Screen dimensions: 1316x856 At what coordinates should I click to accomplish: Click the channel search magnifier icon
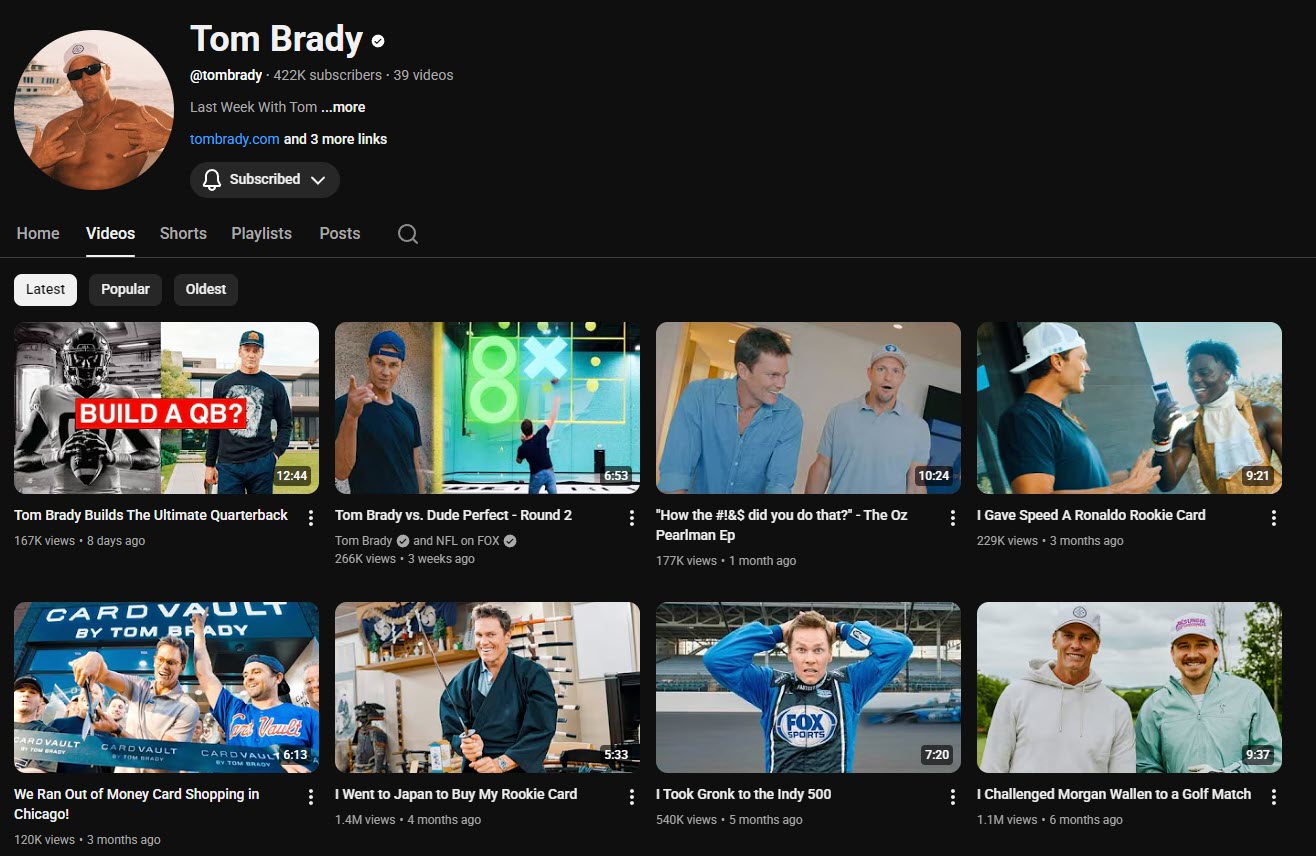tap(407, 234)
